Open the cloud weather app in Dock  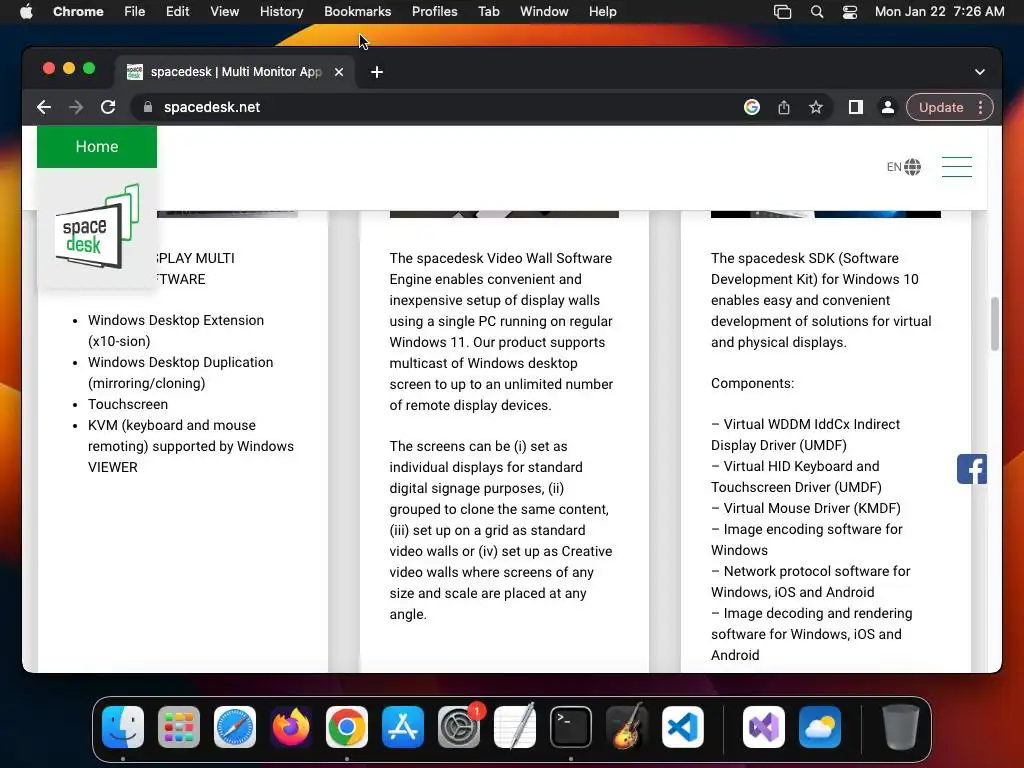pos(820,727)
